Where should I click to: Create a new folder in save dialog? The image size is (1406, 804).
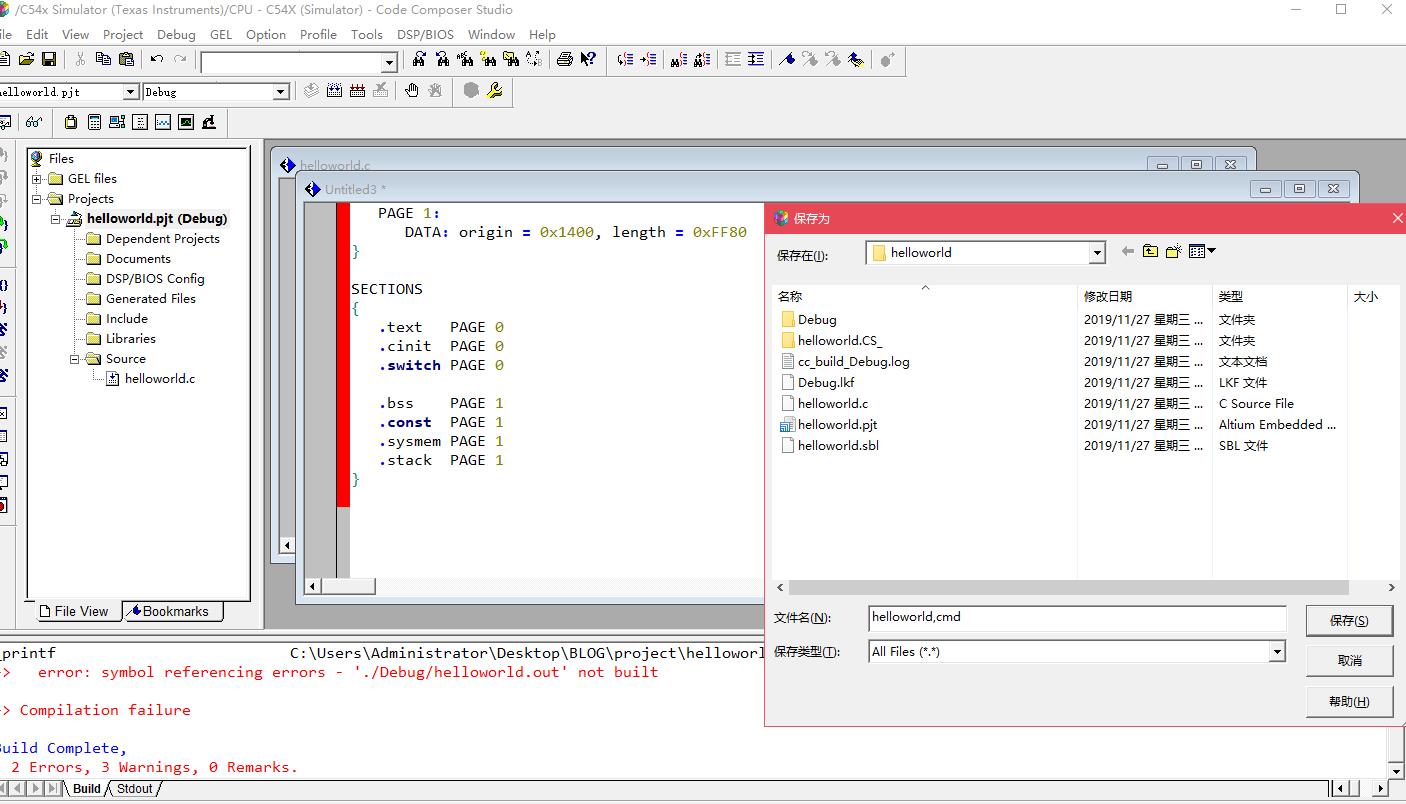click(x=1173, y=252)
